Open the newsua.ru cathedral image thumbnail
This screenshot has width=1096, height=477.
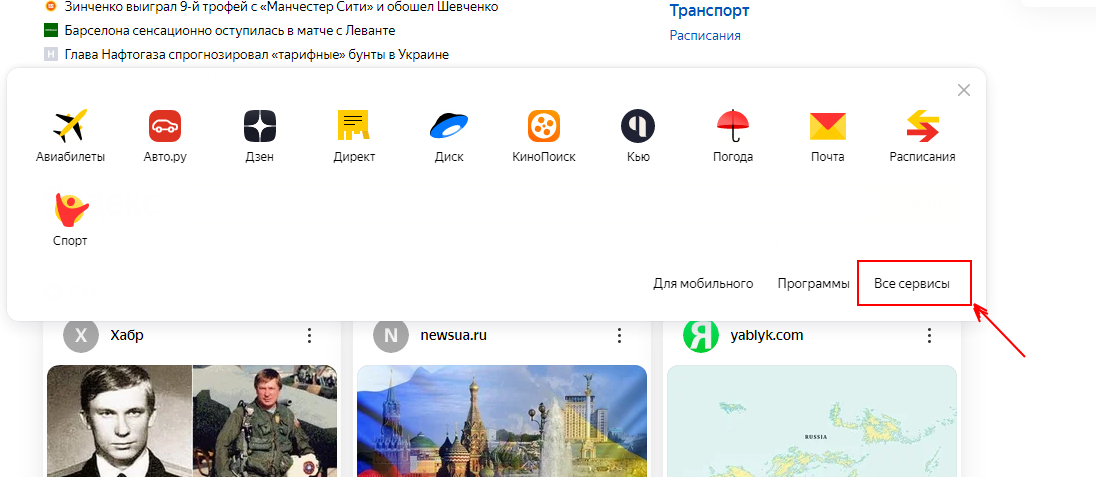502,421
